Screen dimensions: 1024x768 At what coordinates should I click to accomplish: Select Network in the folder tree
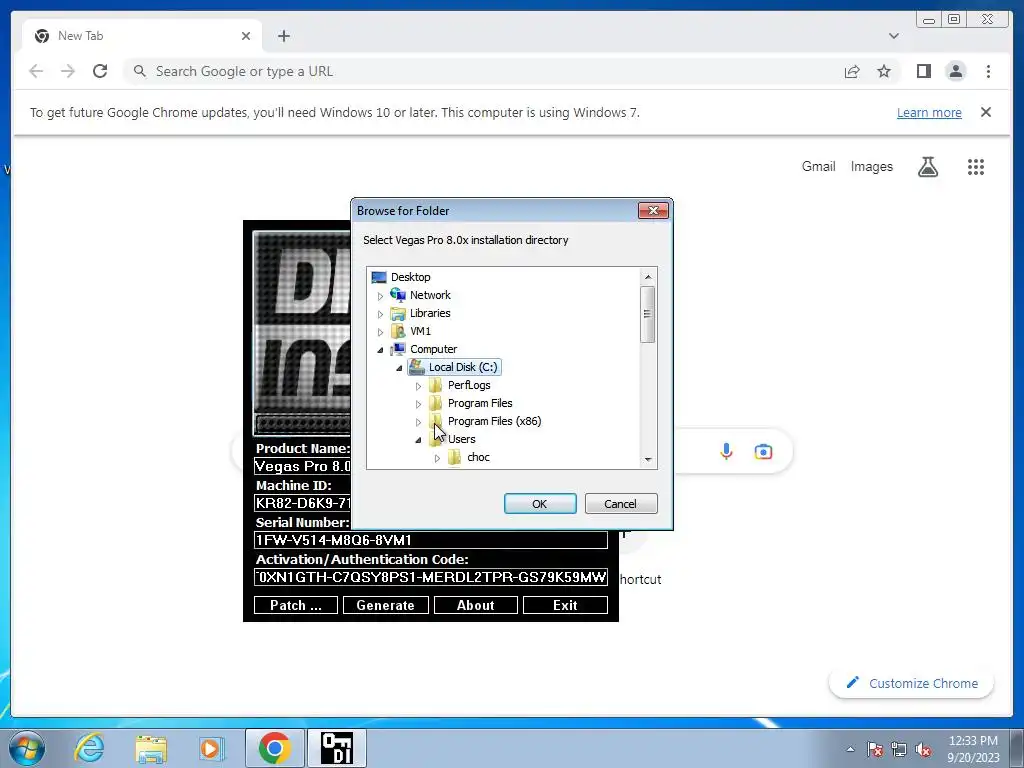[430, 295]
